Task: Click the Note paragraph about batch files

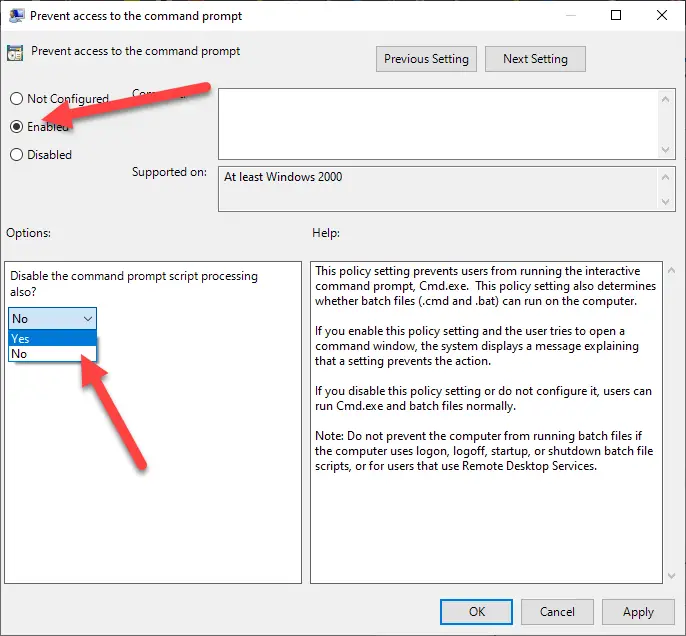Action: click(484, 451)
